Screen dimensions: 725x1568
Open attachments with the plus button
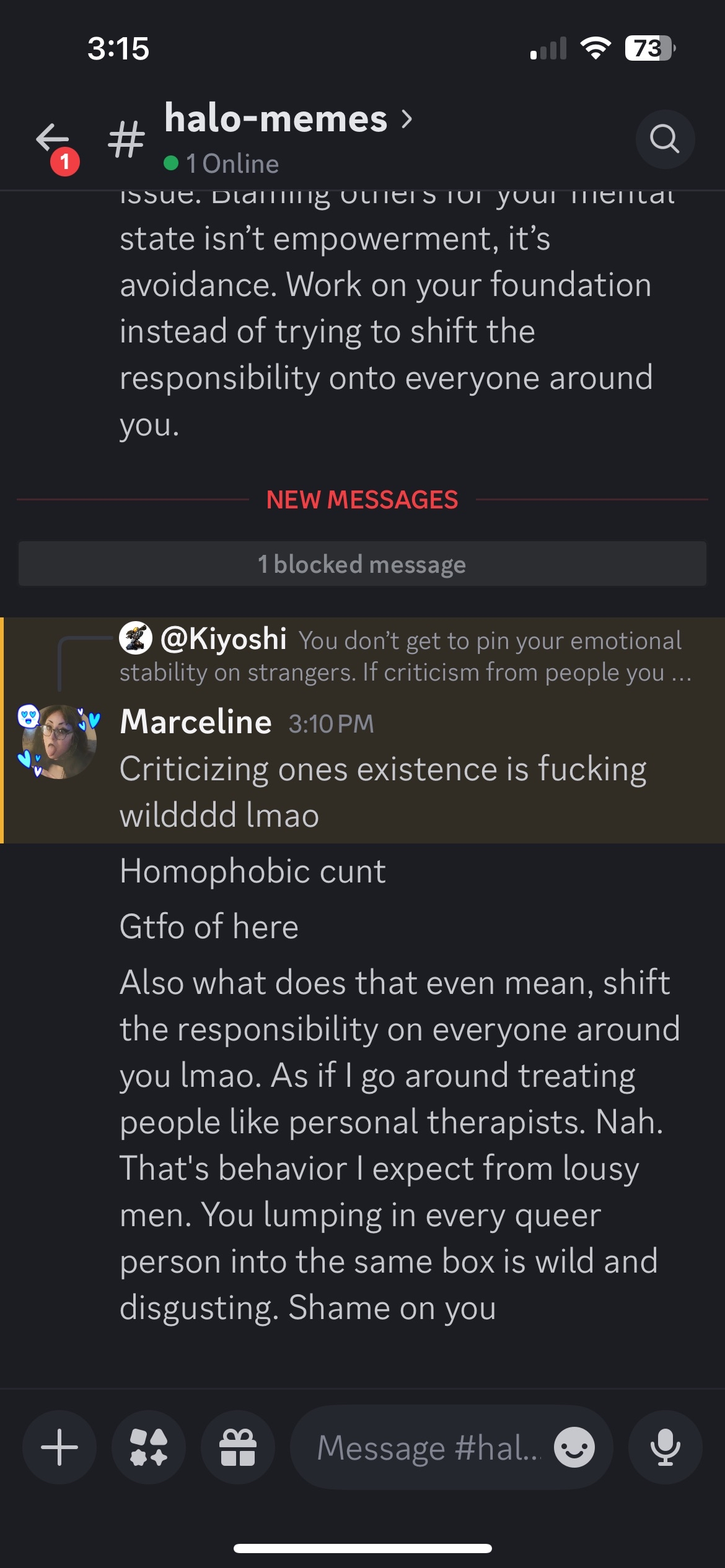coord(59,1447)
